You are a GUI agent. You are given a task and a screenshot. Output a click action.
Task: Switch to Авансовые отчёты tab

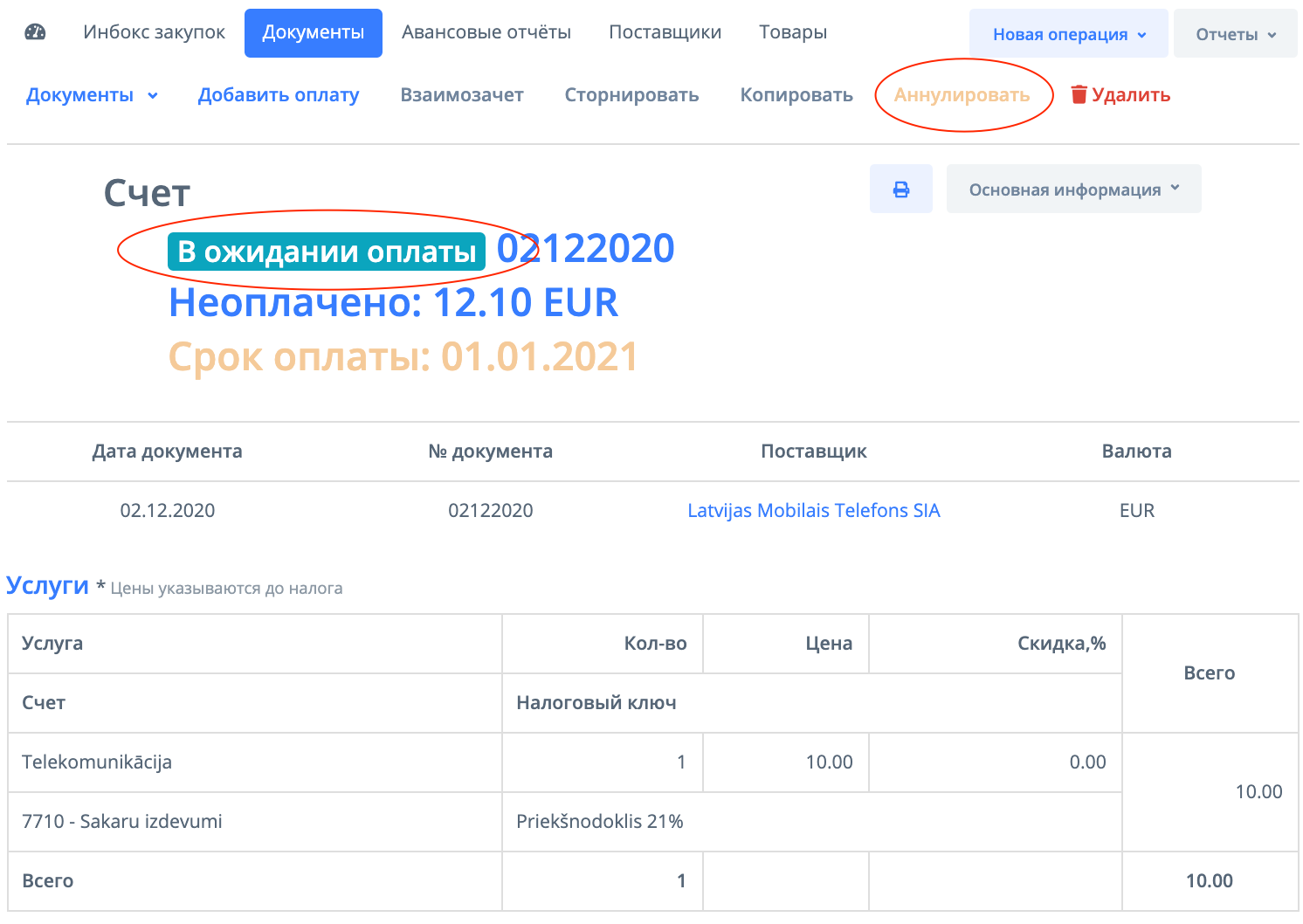pos(486,32)
